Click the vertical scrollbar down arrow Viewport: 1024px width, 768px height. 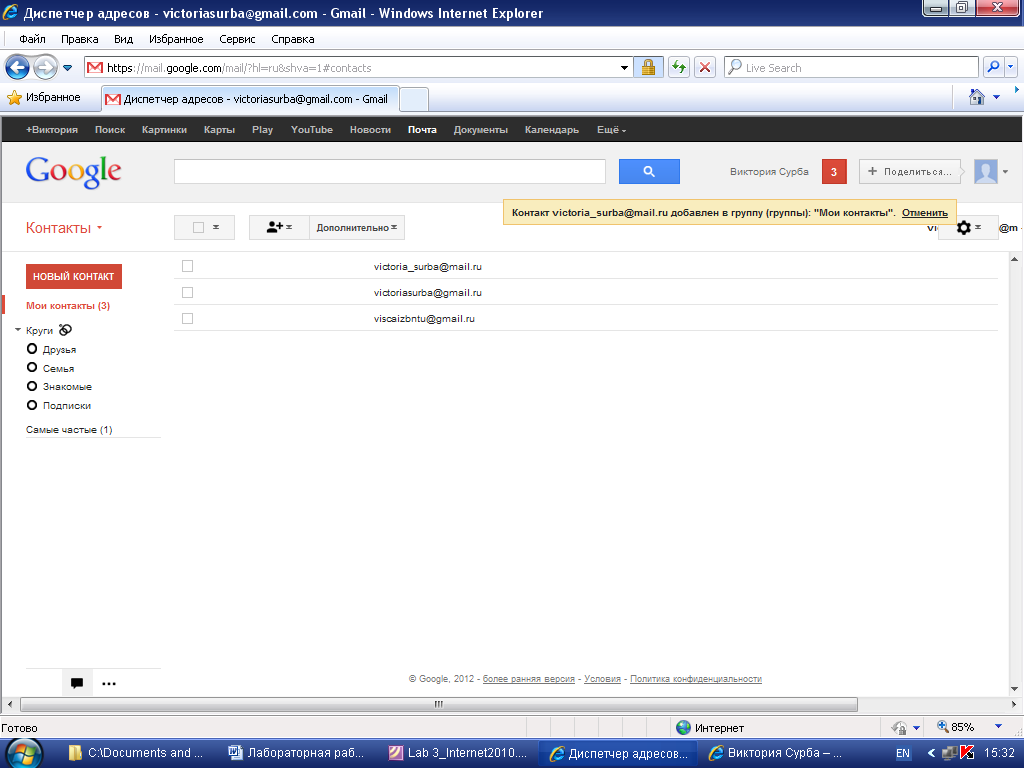pos(1014,688)
